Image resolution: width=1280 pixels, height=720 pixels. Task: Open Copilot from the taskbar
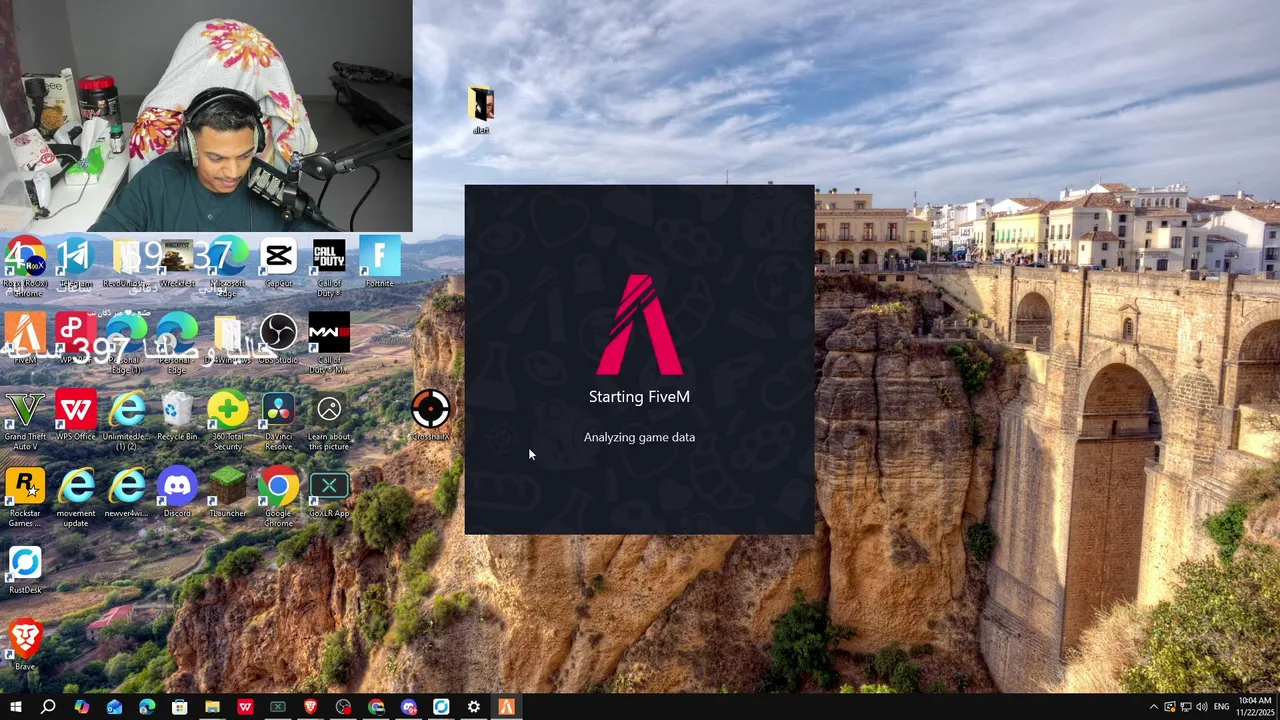pyautogui.click(x=81, y=707)
